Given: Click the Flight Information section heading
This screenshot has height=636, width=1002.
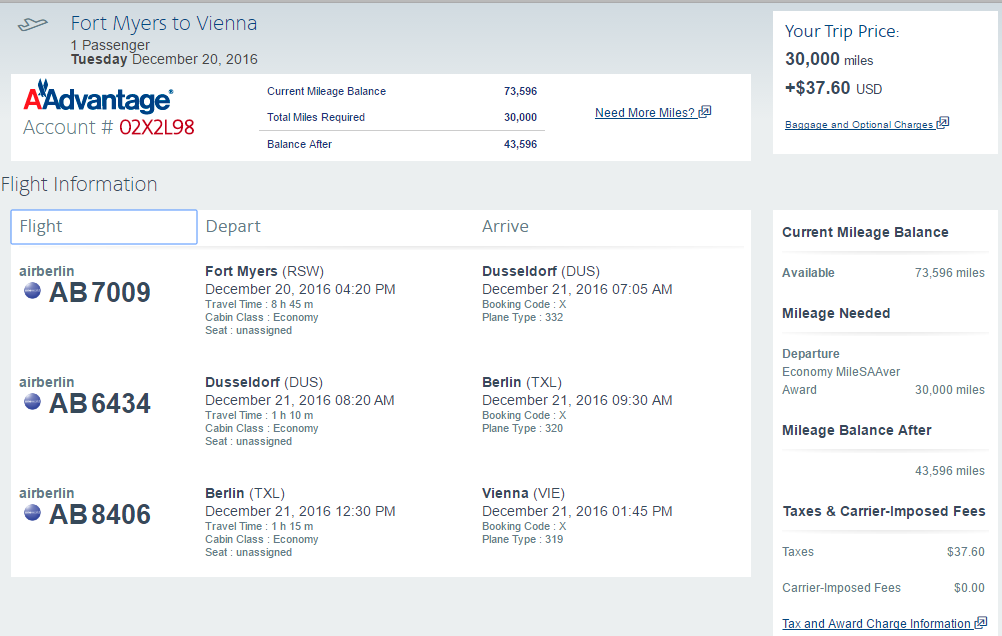Looking at the screenshot, I should click(x=79, y=184).
